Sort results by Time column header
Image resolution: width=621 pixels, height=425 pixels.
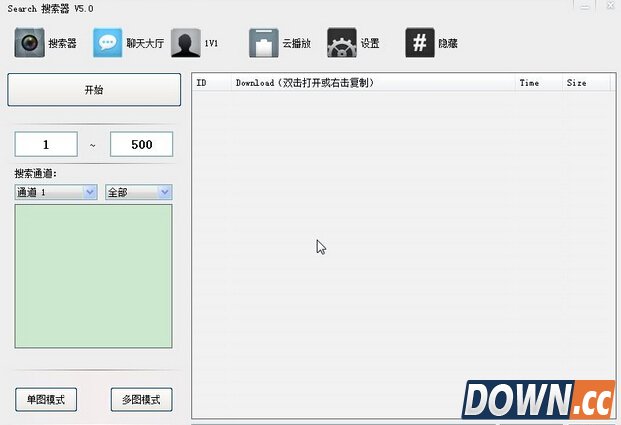click(x=538, y=83)
